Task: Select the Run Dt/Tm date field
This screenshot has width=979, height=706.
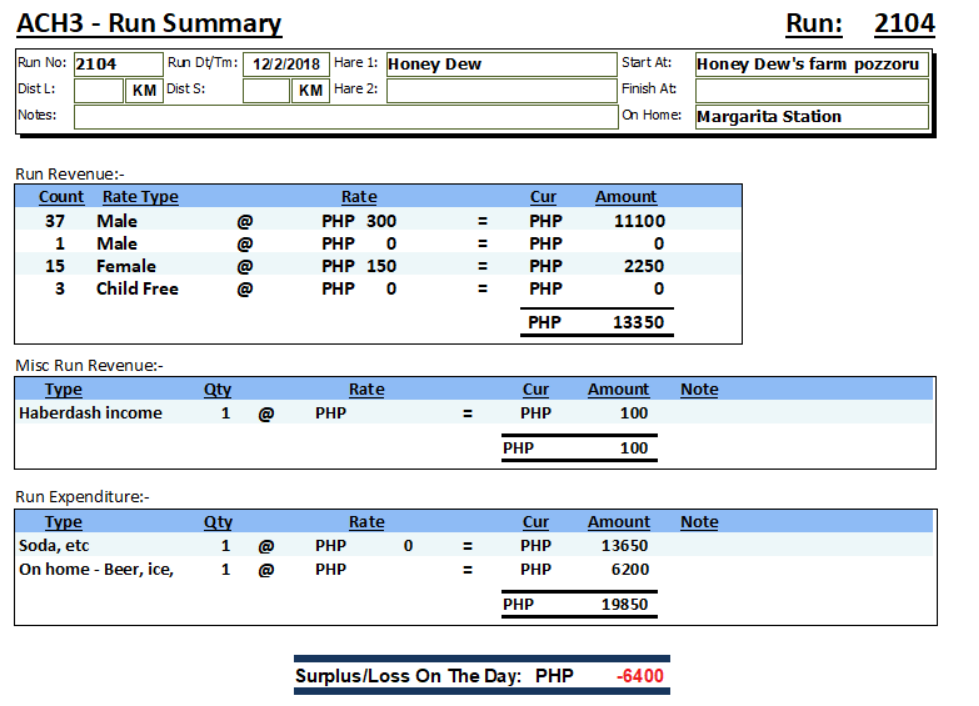Action: tap(286, 64)
